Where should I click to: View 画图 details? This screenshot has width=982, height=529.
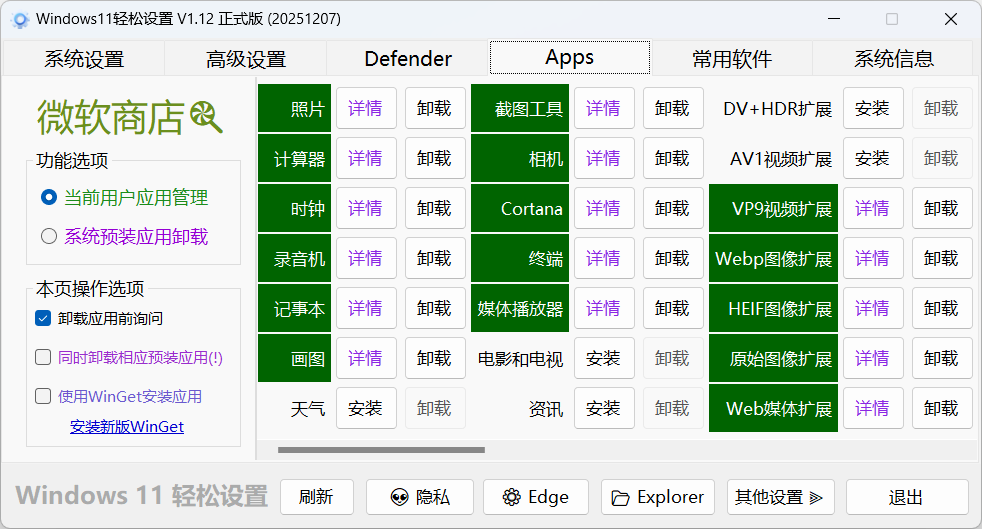coord(366,359)
